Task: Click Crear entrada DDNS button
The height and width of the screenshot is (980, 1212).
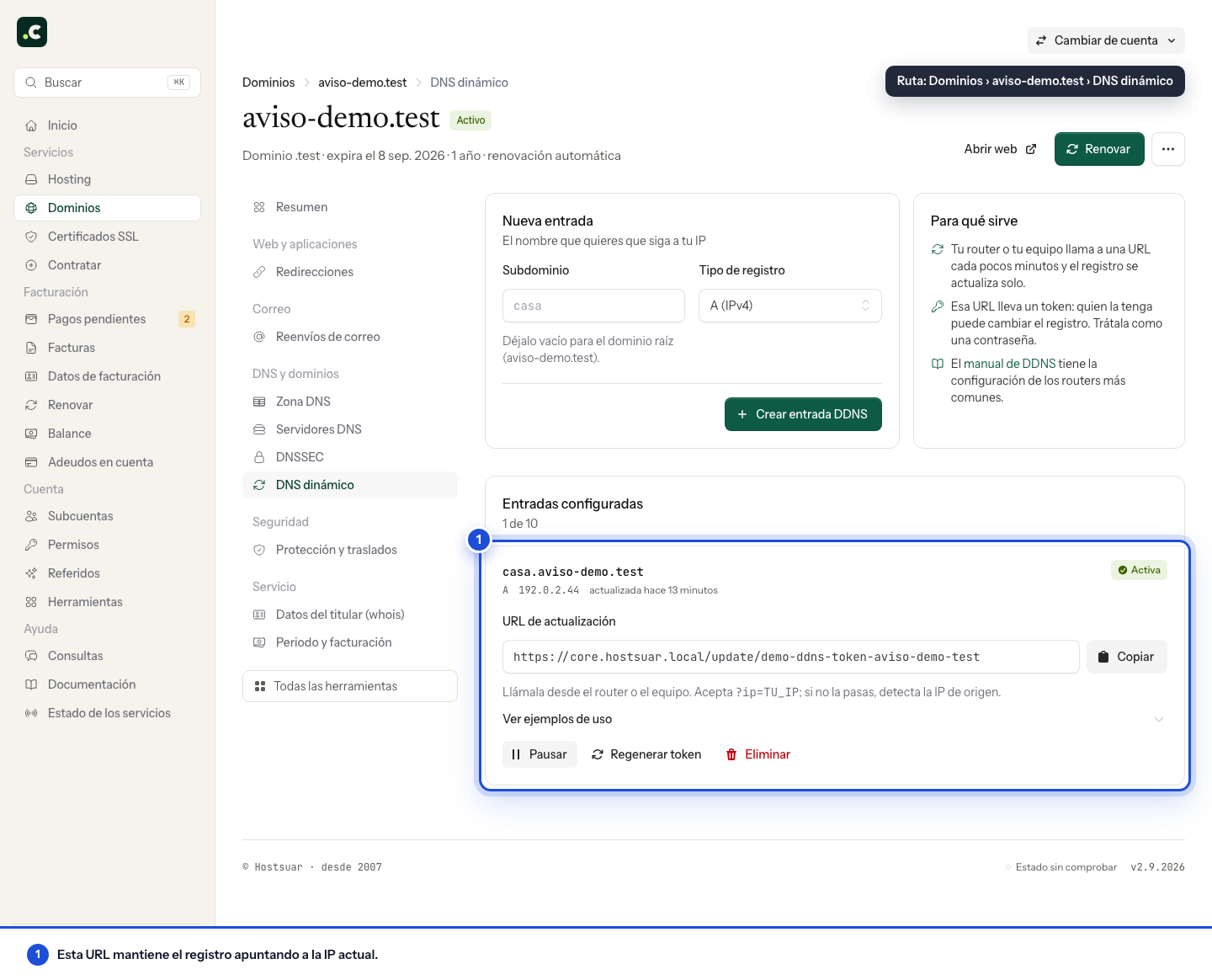Action: (803, 414)
